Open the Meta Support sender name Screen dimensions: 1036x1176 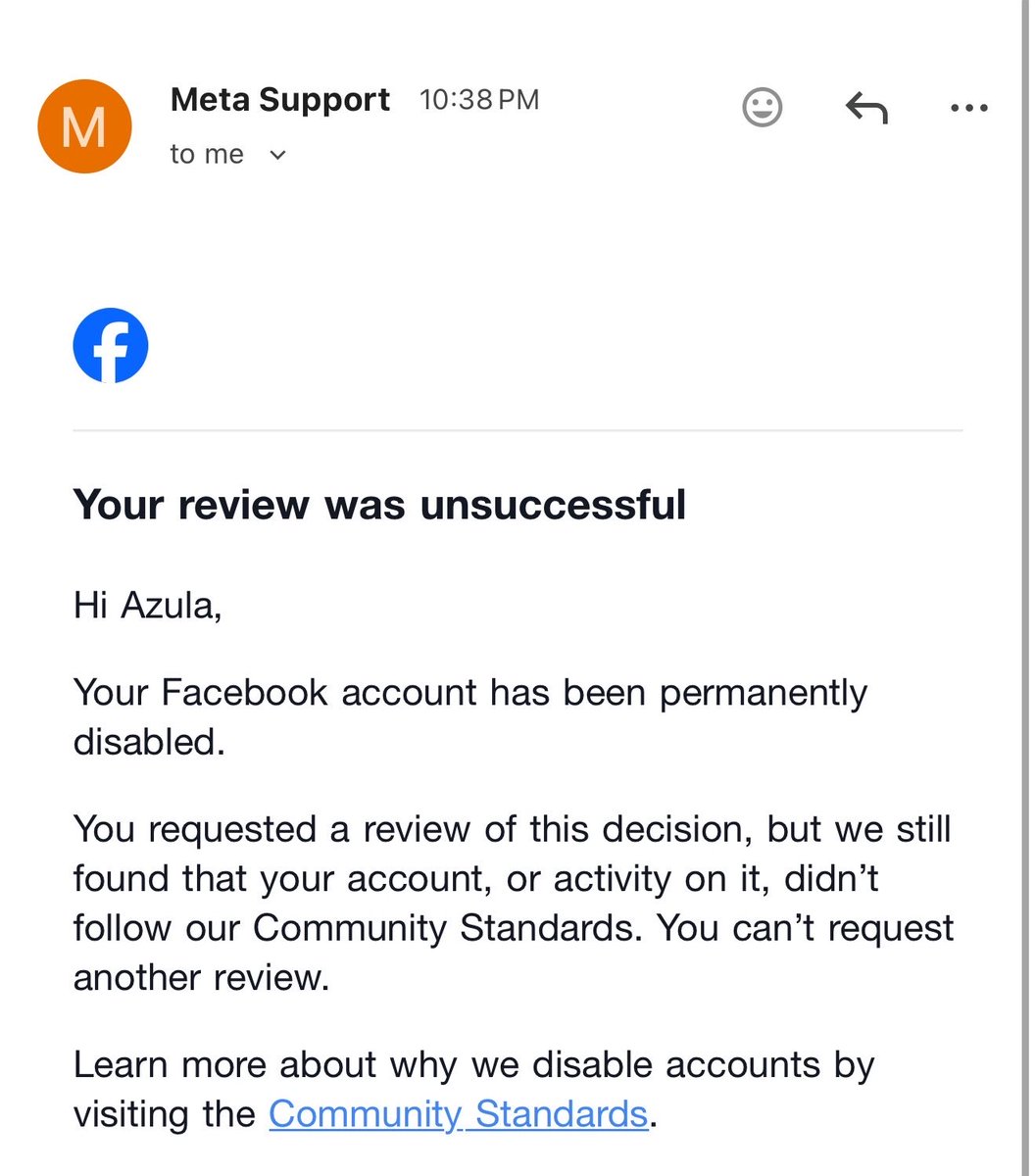click(x=280, y=99)
